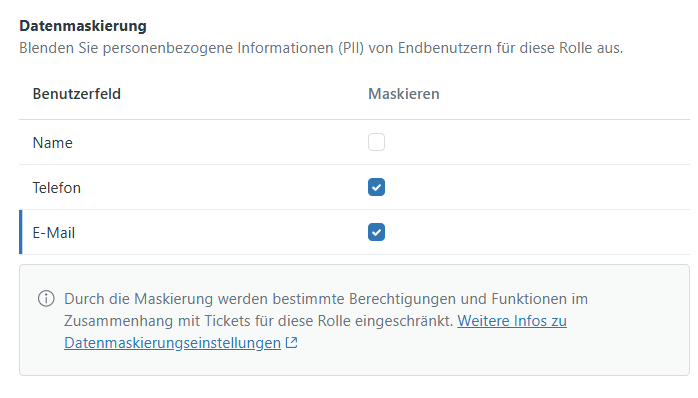Select the E-Mail field label
Screen dimensions: 698x398
pyautogui.click(x=54, y=233)
